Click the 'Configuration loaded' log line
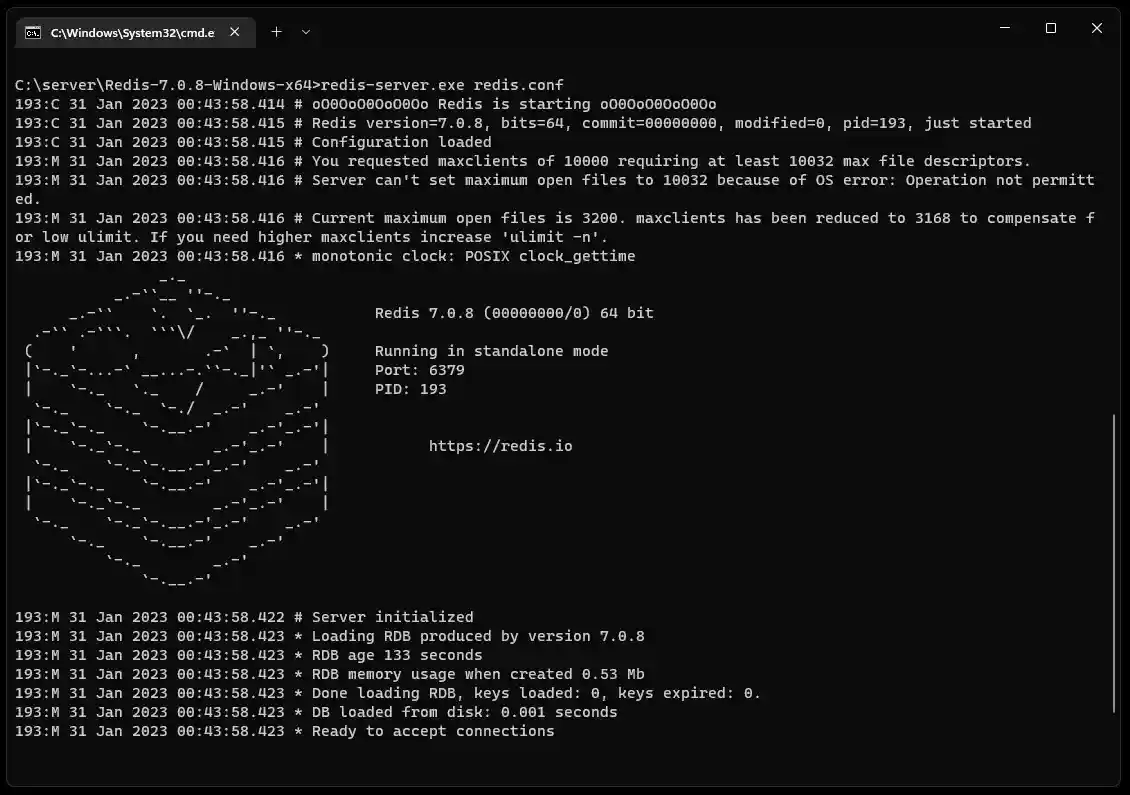1130x795 pixels. tap(253, 142)
